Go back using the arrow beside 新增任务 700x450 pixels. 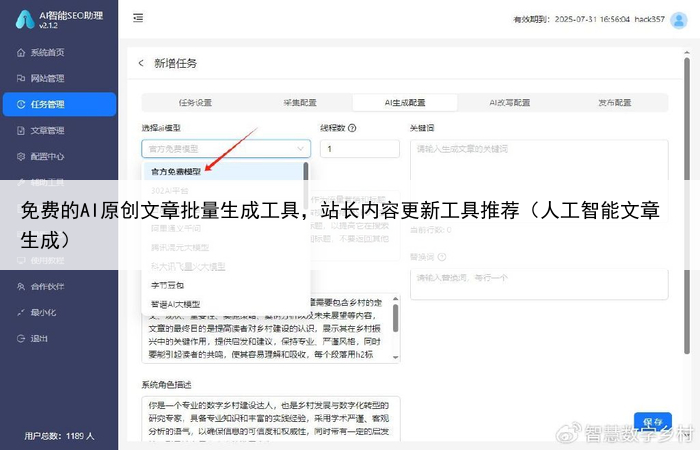[x=141, y=63]
